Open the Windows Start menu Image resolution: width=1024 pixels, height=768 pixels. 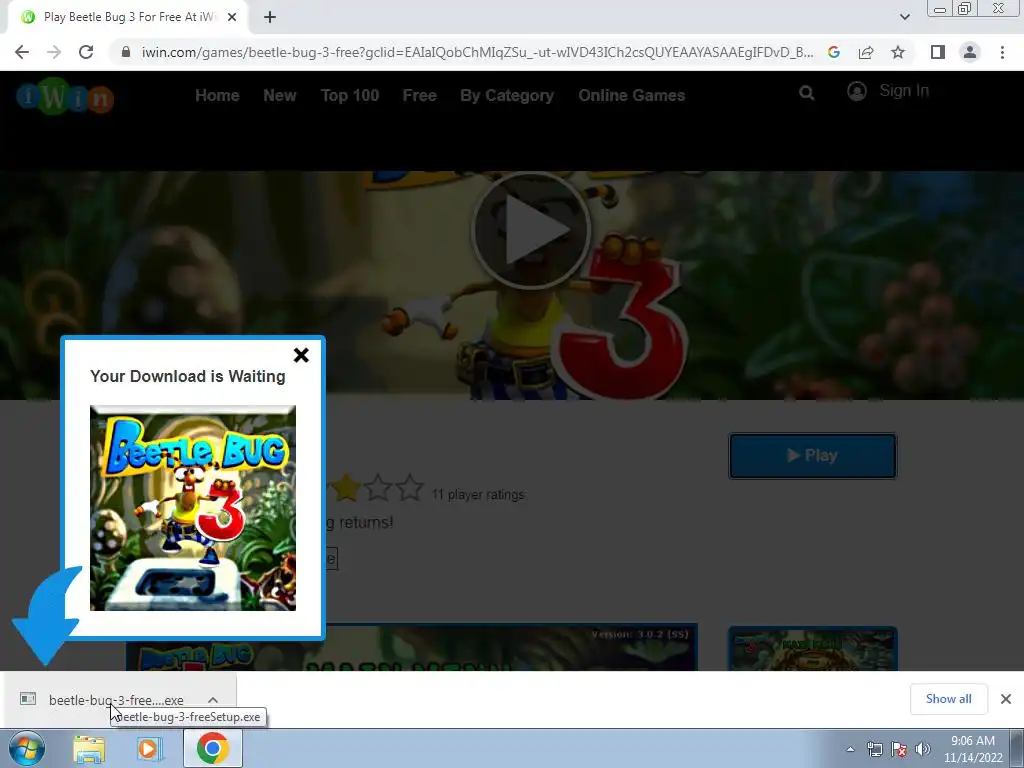click(x=26, y=748)
